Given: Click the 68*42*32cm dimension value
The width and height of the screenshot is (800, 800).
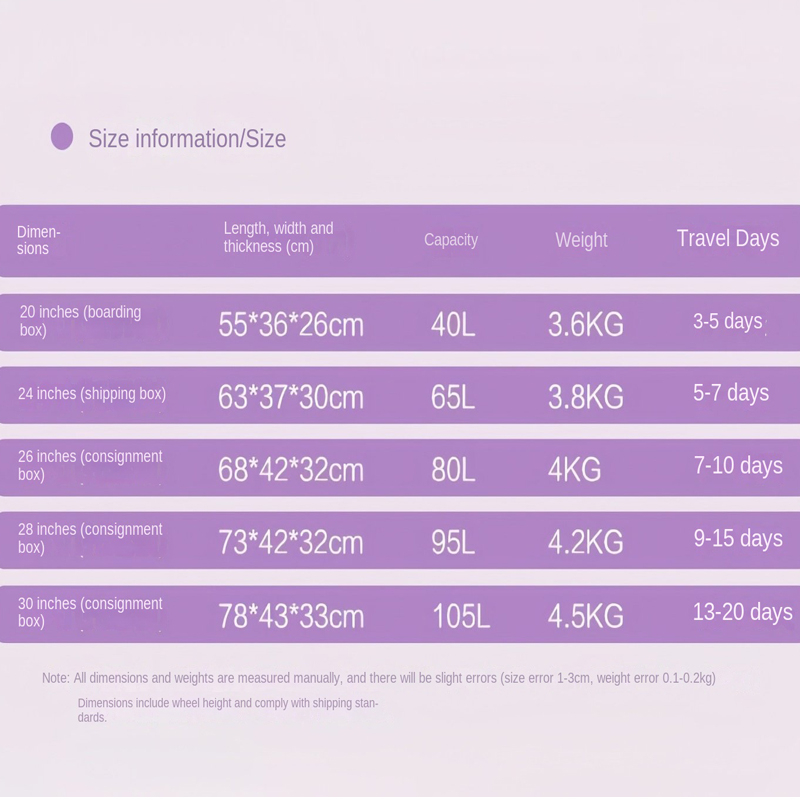Looking at the screenshot, I should pyautogui.click(x=291, y=470).
